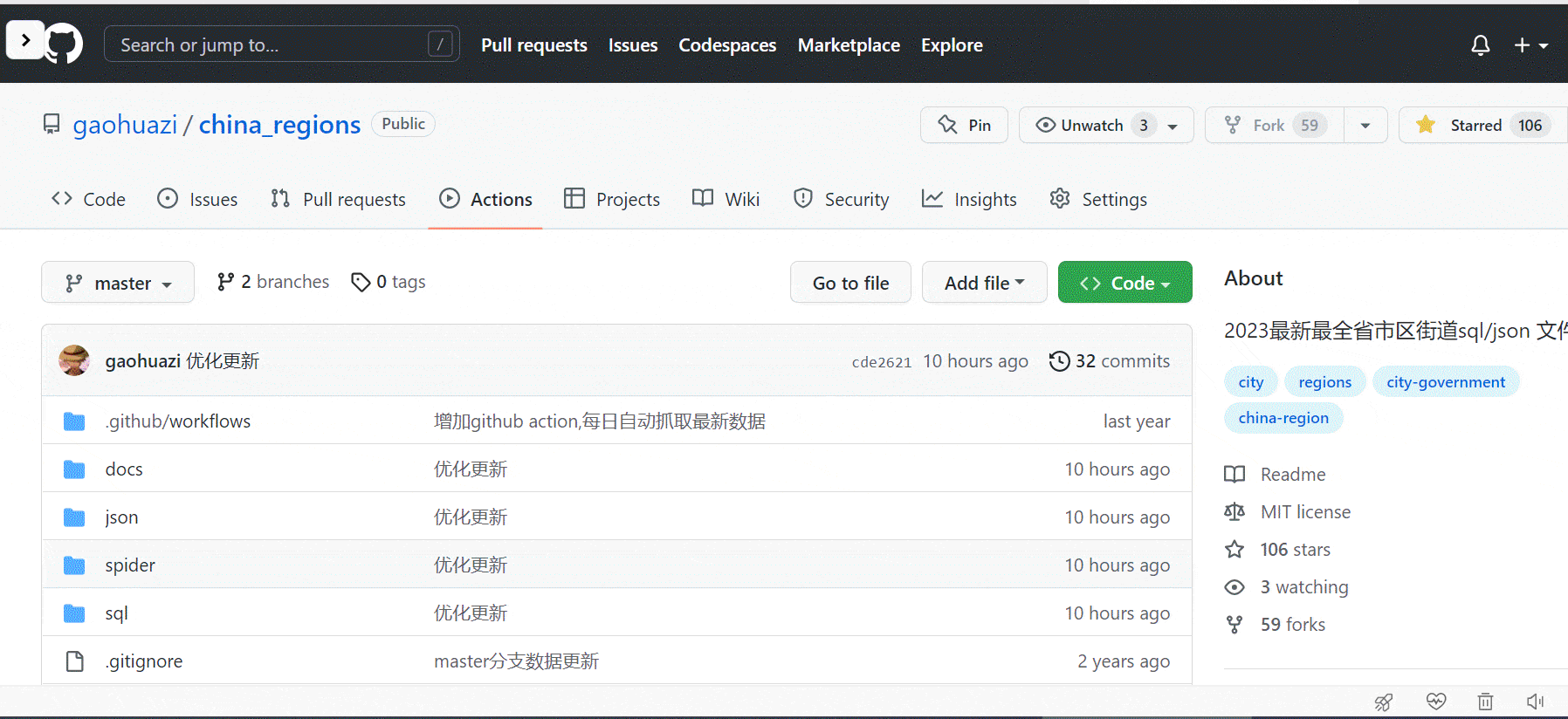Expand the Add file dropdown

coord(984,283)
